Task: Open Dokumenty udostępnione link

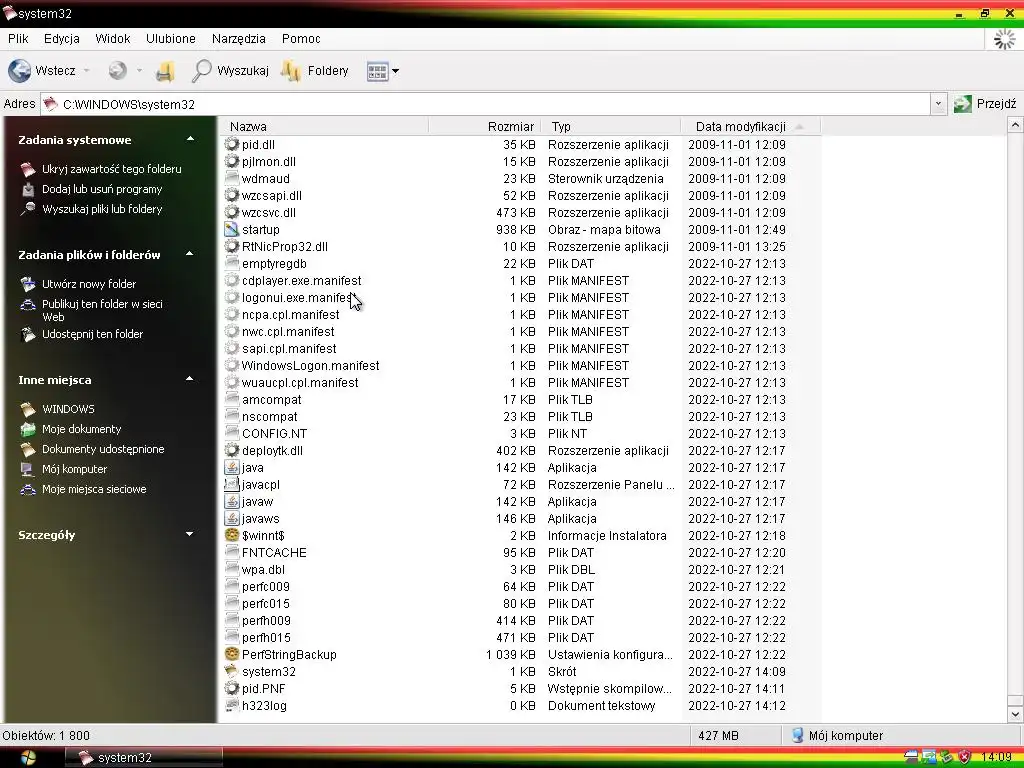Action: 103,449
